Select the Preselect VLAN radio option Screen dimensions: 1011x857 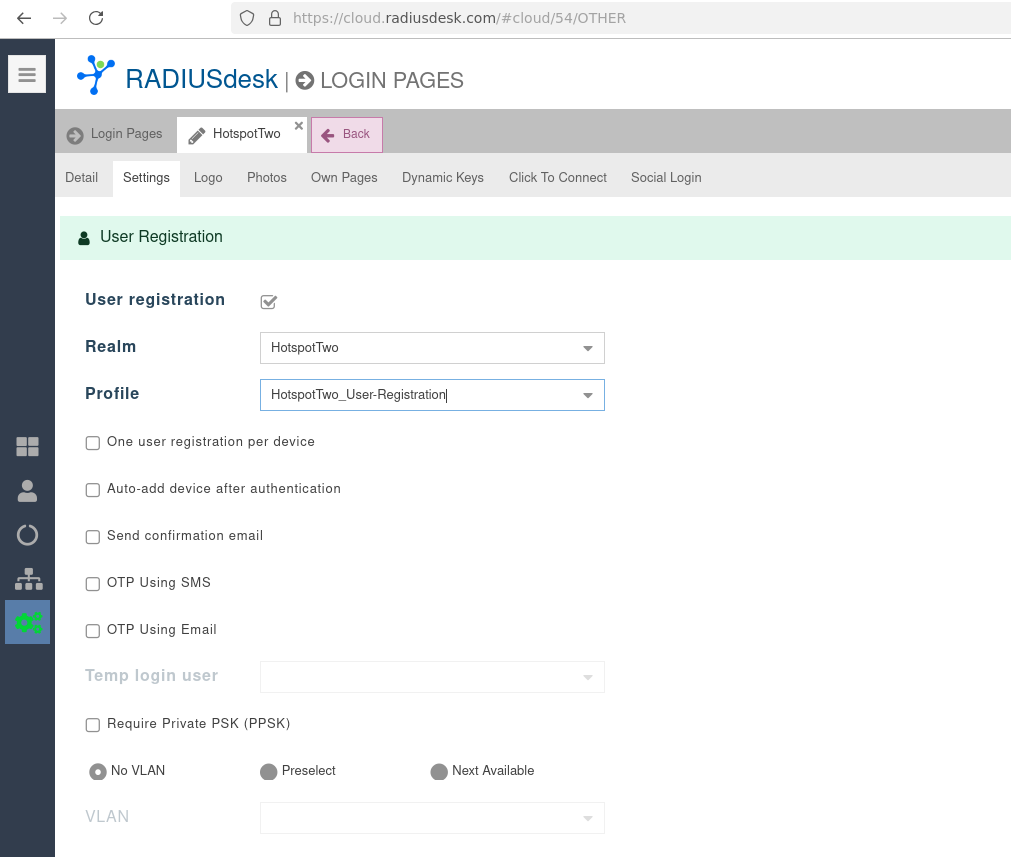[x=268, y=772]
